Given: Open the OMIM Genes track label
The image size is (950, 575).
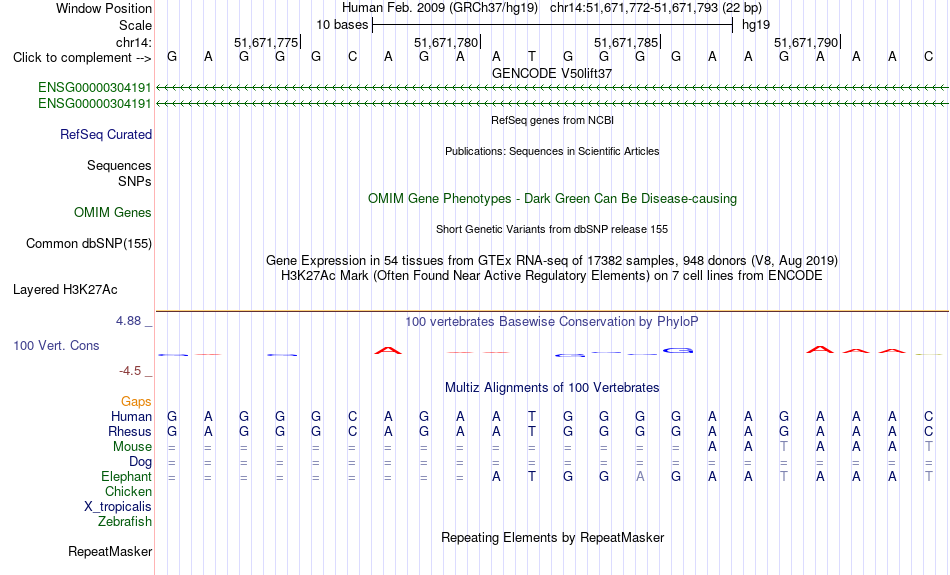Looking at the screenshot, I should click(x=113, y=213).
